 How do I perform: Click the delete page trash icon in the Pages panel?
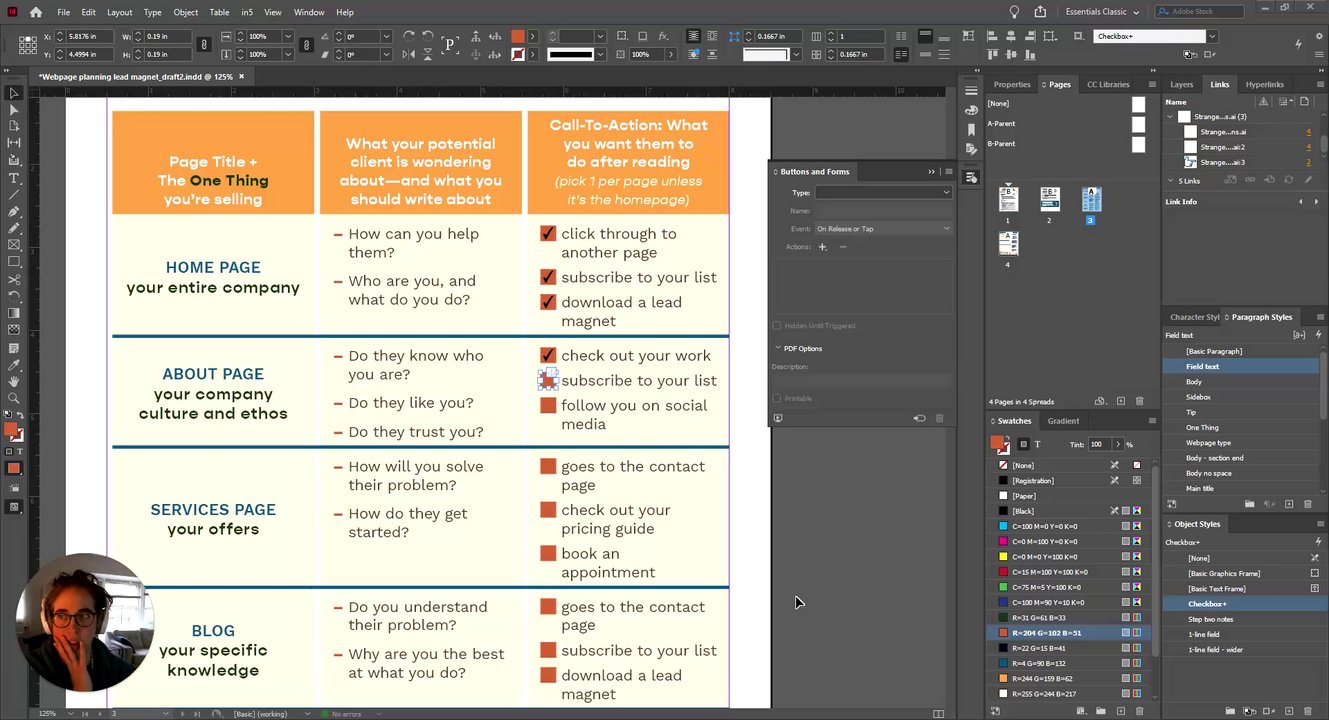(x=1139, y=402)
